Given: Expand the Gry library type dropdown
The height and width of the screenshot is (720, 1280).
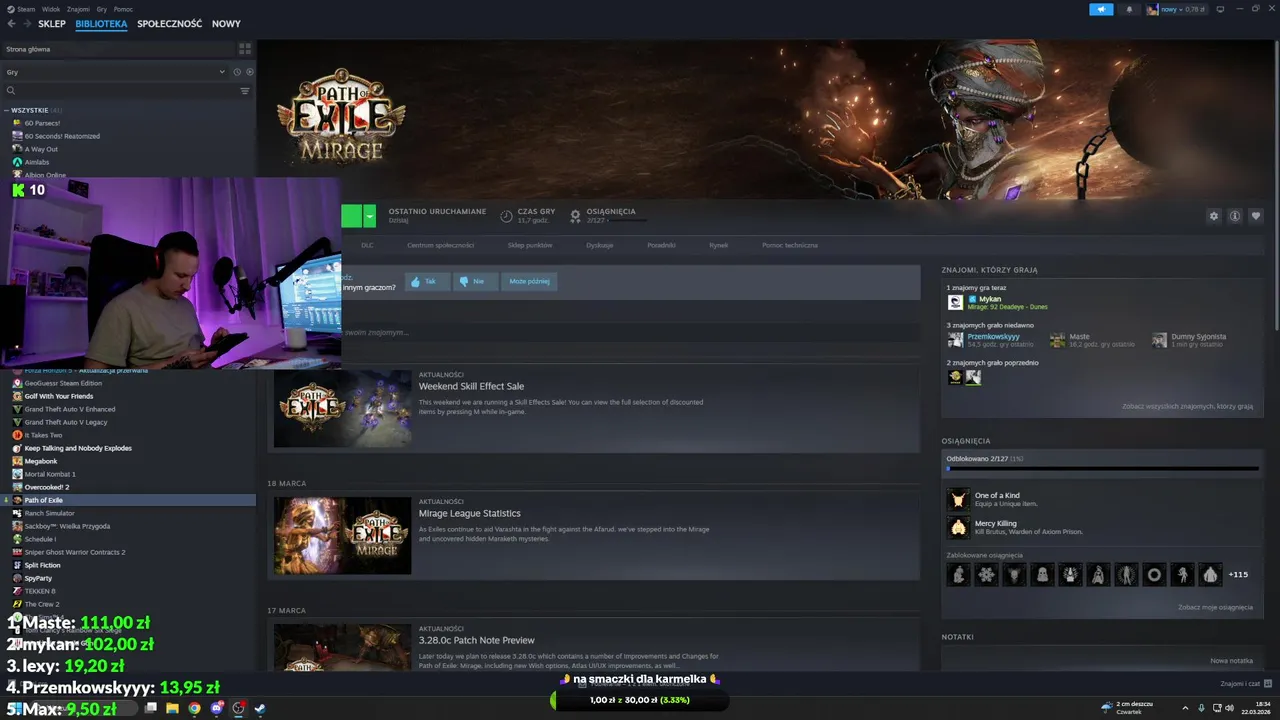Looking at the screenshot, I should pos(116,72).
